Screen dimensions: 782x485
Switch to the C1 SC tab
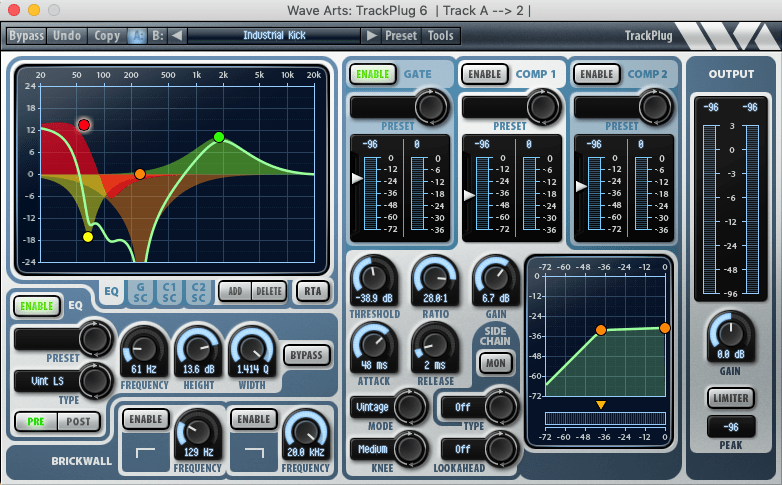coord(169,292)
